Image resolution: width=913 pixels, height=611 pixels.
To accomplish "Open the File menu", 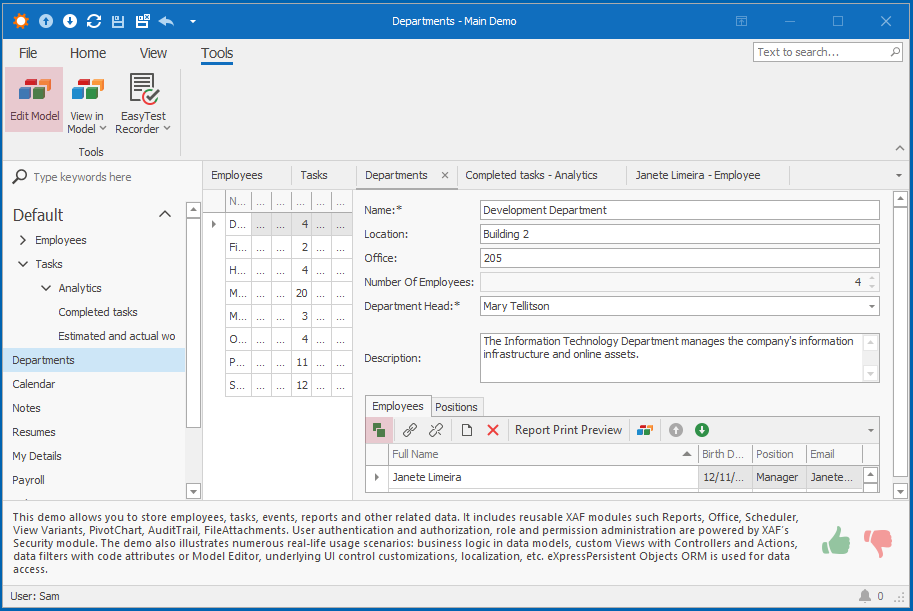I will 28,53.
